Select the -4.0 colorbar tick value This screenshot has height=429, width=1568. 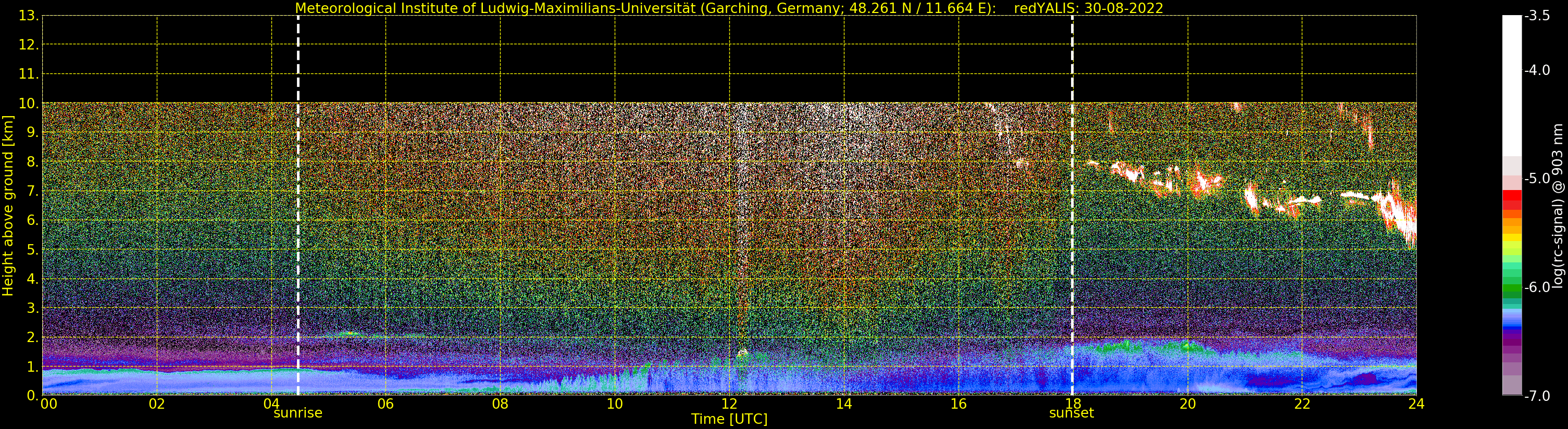coord(1537,70)
